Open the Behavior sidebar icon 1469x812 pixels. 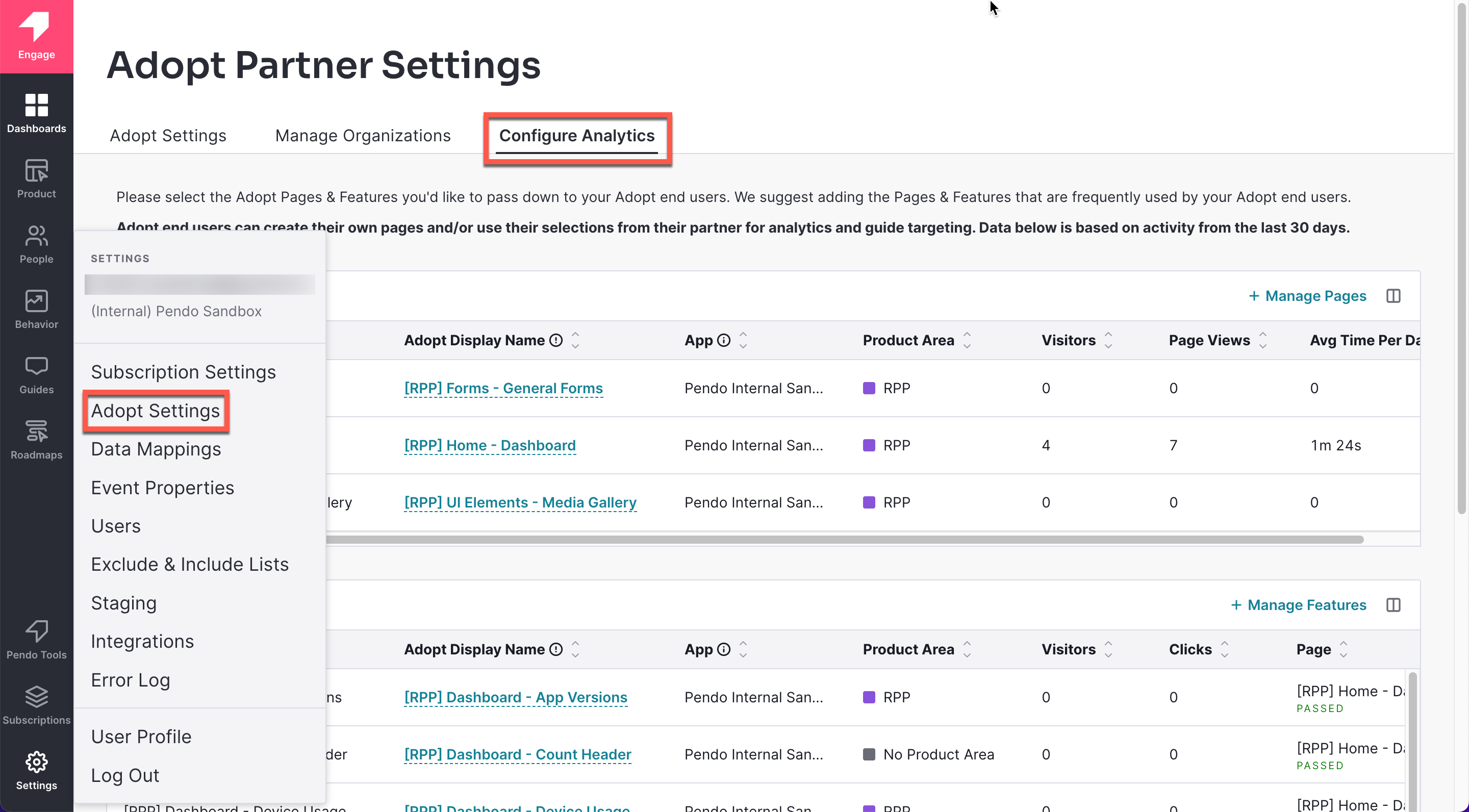(37, 310)
